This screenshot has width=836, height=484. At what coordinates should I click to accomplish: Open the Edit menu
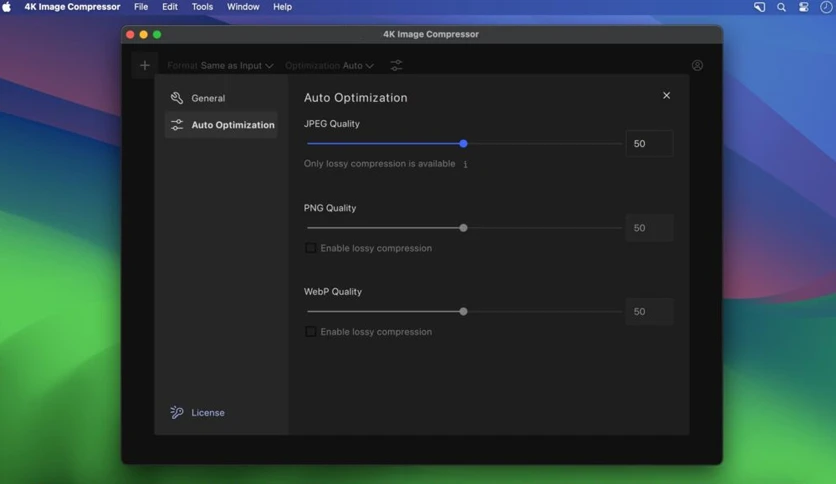[x=170, y=7]
